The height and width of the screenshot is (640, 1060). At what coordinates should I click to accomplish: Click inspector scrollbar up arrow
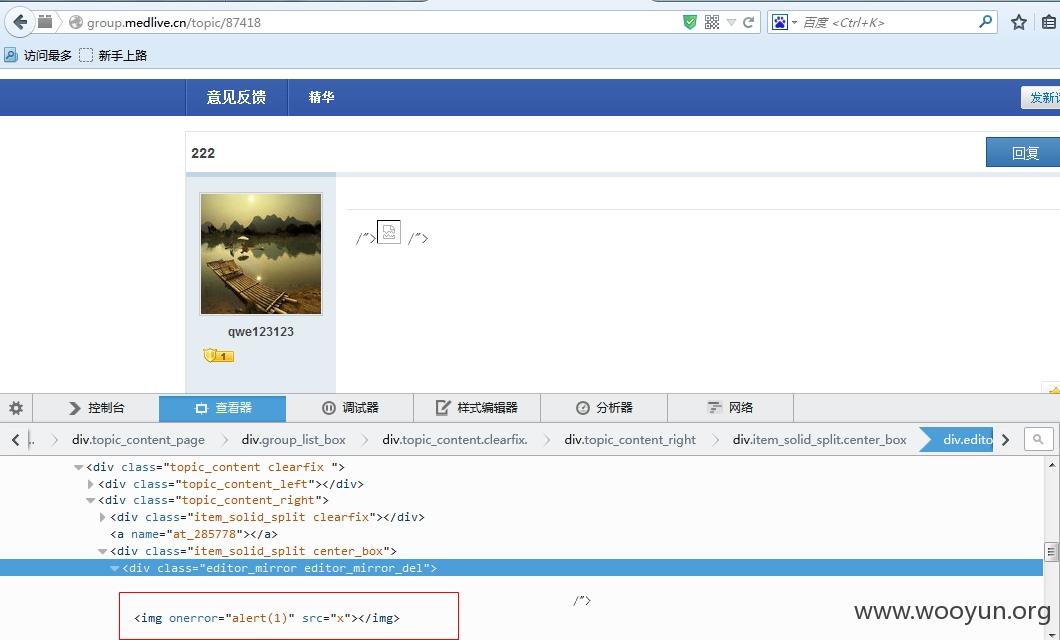pos(1051,465)
